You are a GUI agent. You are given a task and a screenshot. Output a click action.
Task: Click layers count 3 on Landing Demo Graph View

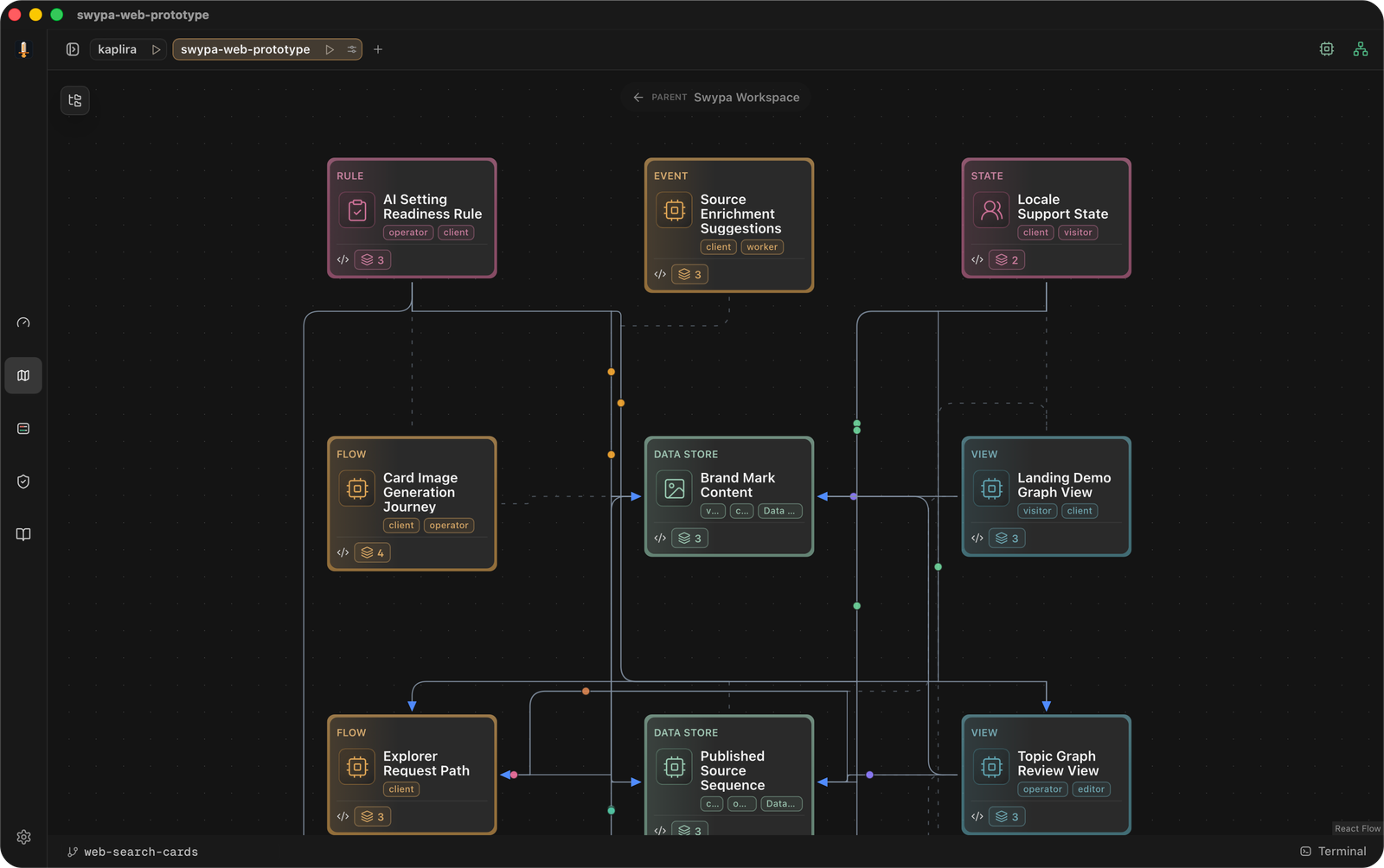(1007, 538)
